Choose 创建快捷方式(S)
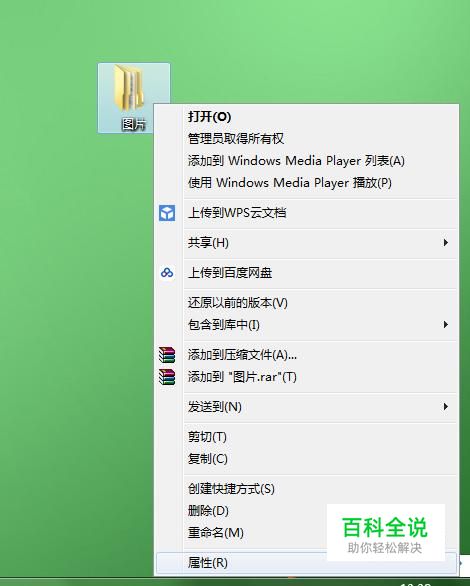This screenshot has width=470, height=586. tap(306, 488)
